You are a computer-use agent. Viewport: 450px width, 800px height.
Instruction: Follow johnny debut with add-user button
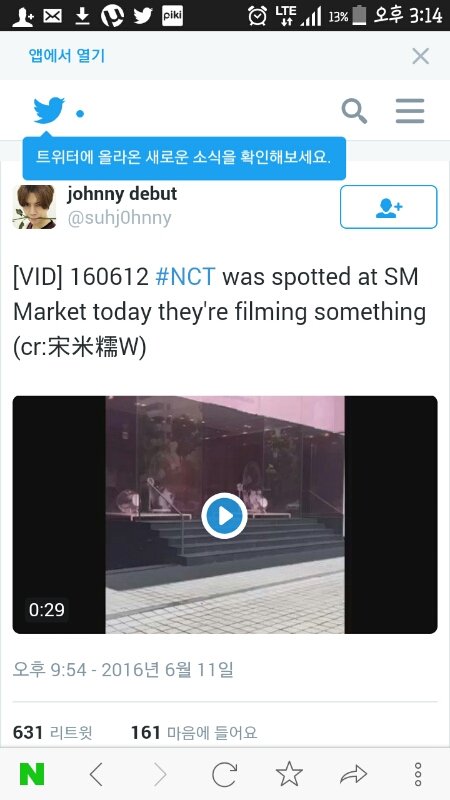click(x=388, y=207)
